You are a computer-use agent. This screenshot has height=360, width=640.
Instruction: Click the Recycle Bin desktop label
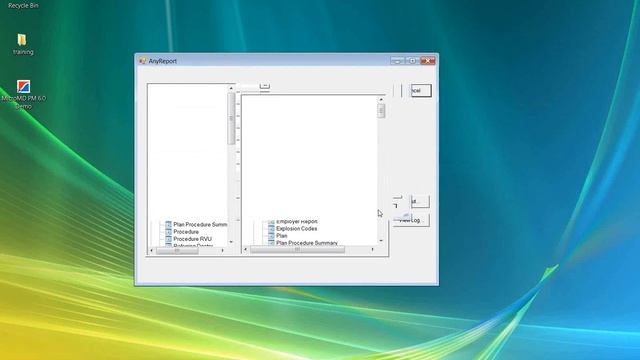coord(23,6)
